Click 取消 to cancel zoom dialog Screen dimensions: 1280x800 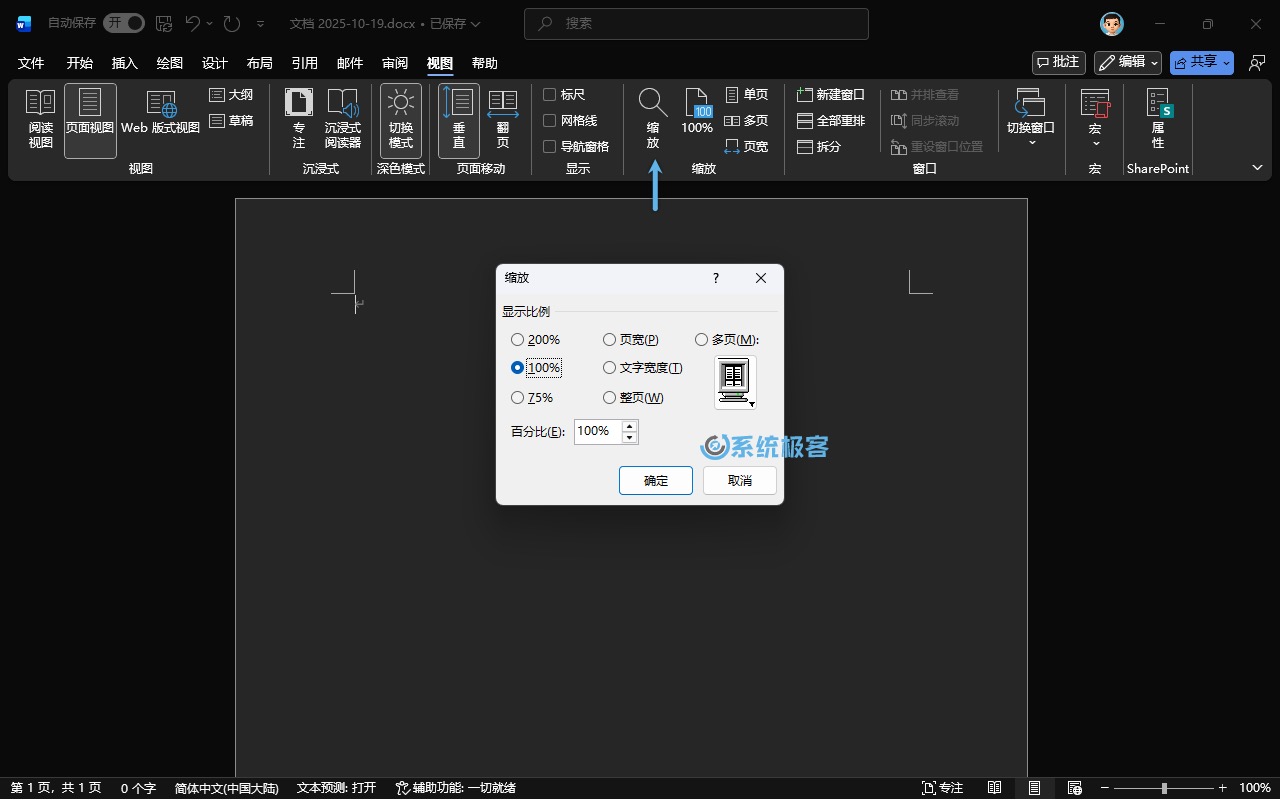(740, 480)
